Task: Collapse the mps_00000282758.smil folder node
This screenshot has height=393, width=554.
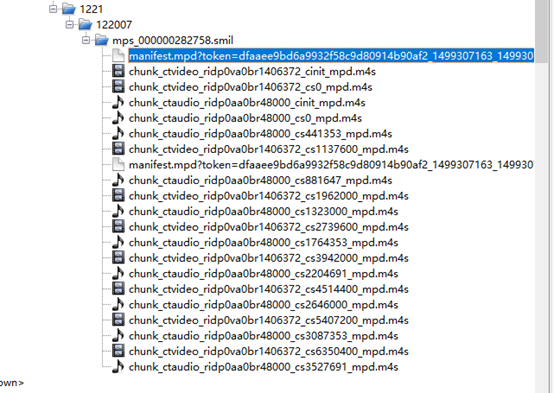Action: (x=86, y=40)
